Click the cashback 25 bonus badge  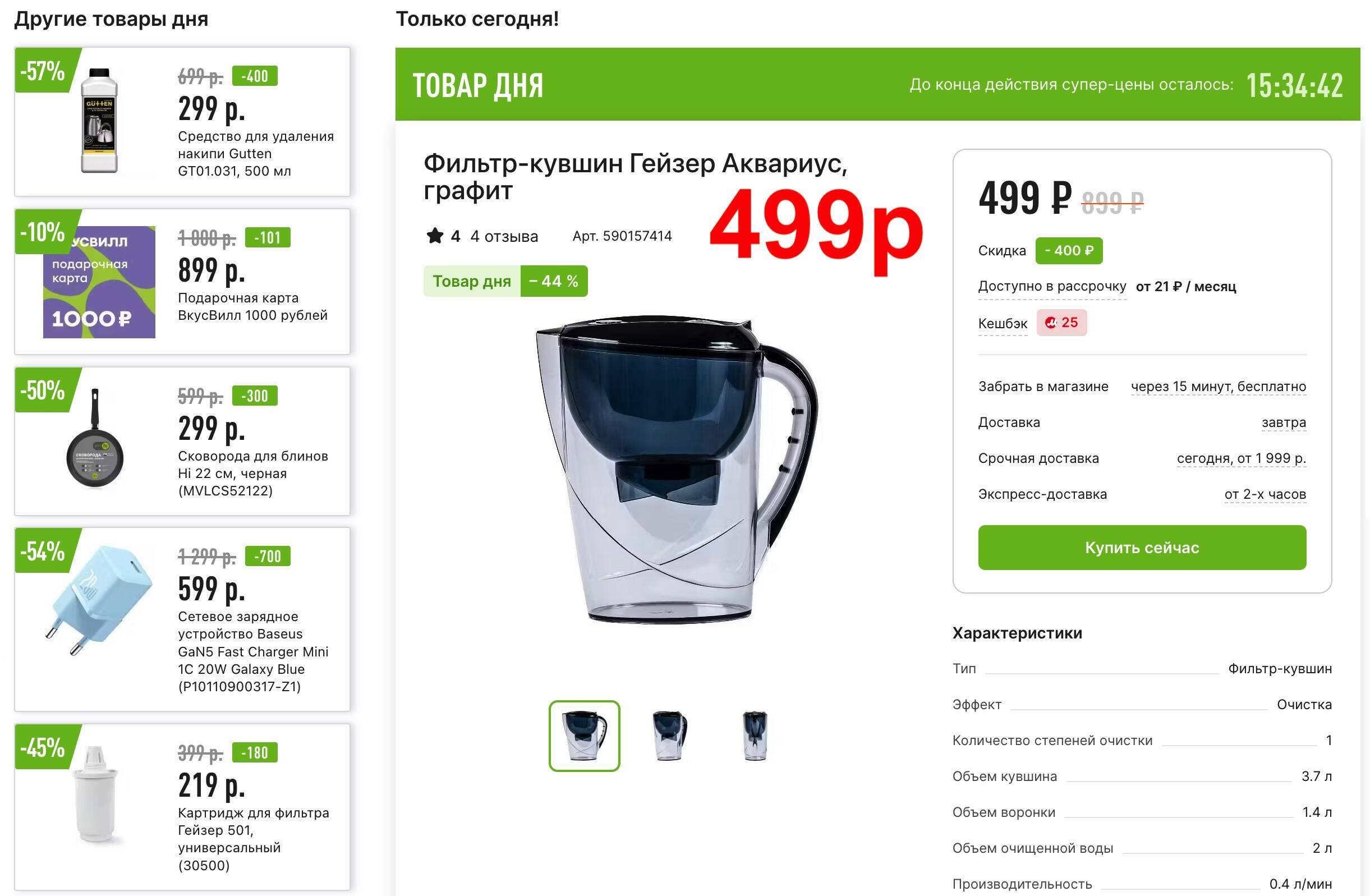click(x=1061, y=323)
